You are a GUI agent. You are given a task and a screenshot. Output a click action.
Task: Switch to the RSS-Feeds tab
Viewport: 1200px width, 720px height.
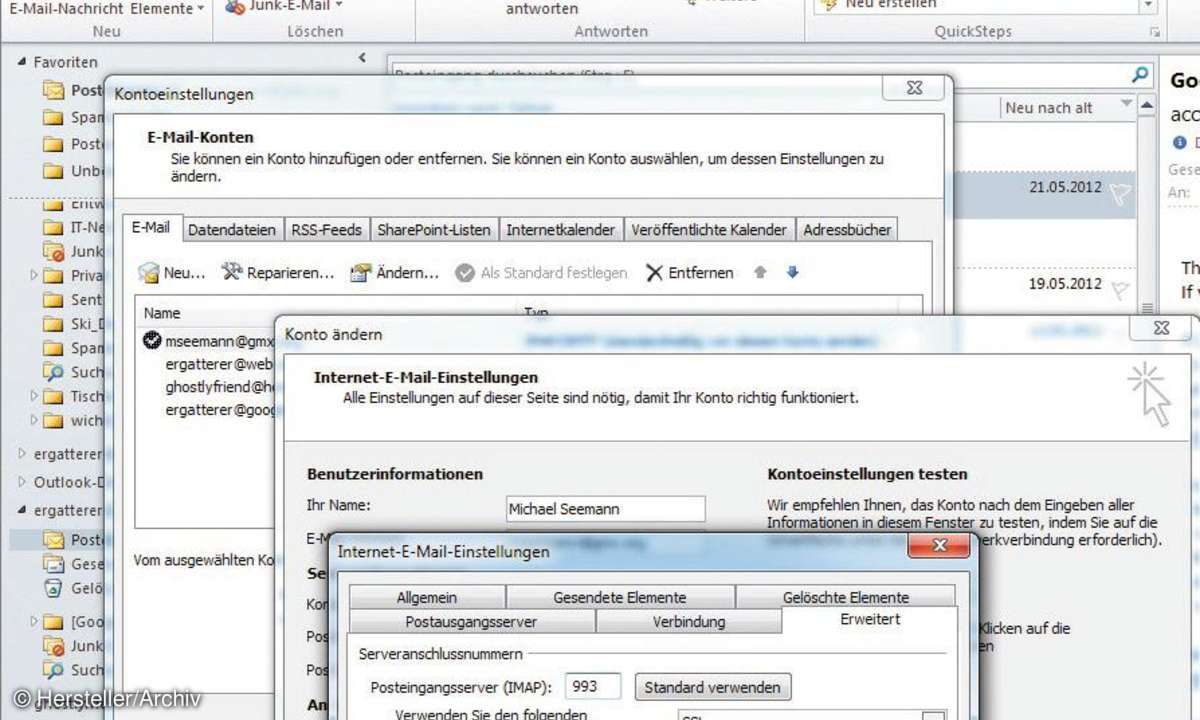326,229
